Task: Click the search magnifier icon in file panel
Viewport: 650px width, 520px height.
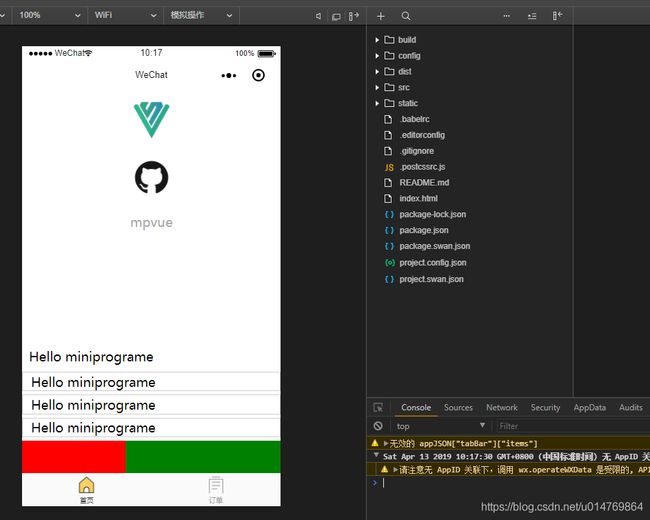Action: tap(406, 16)
